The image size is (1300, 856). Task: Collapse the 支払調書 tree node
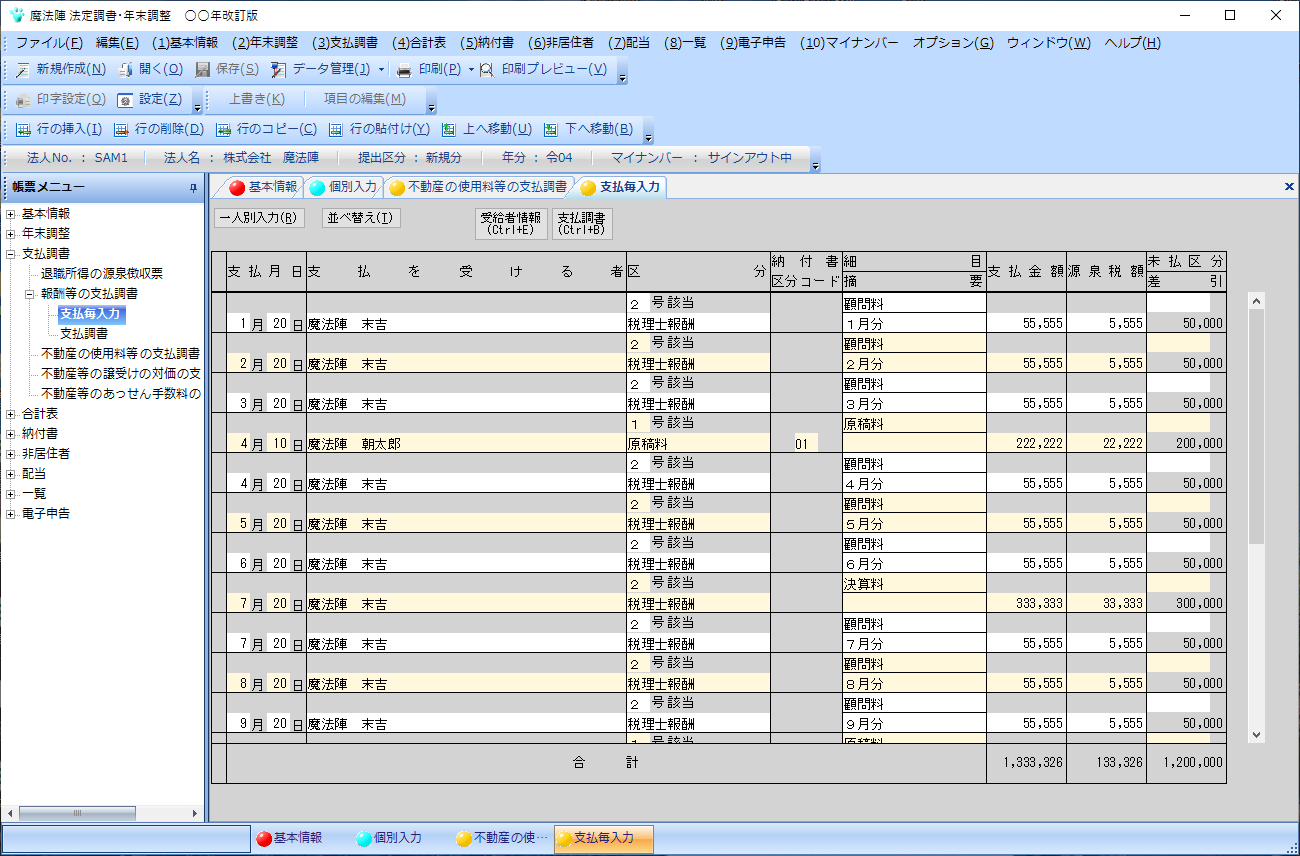pos(10,254)
